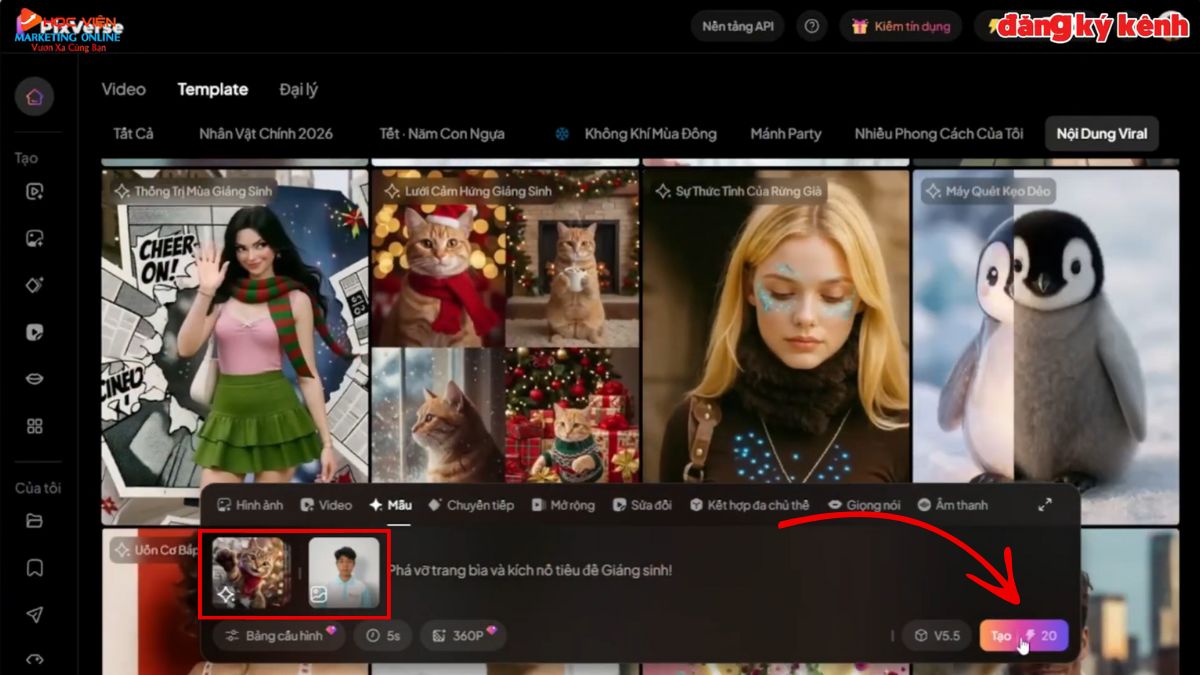Screen dimensions: 1200x675
Task: Select the Nội Dung Viral filter
Action: point(1101,133)
